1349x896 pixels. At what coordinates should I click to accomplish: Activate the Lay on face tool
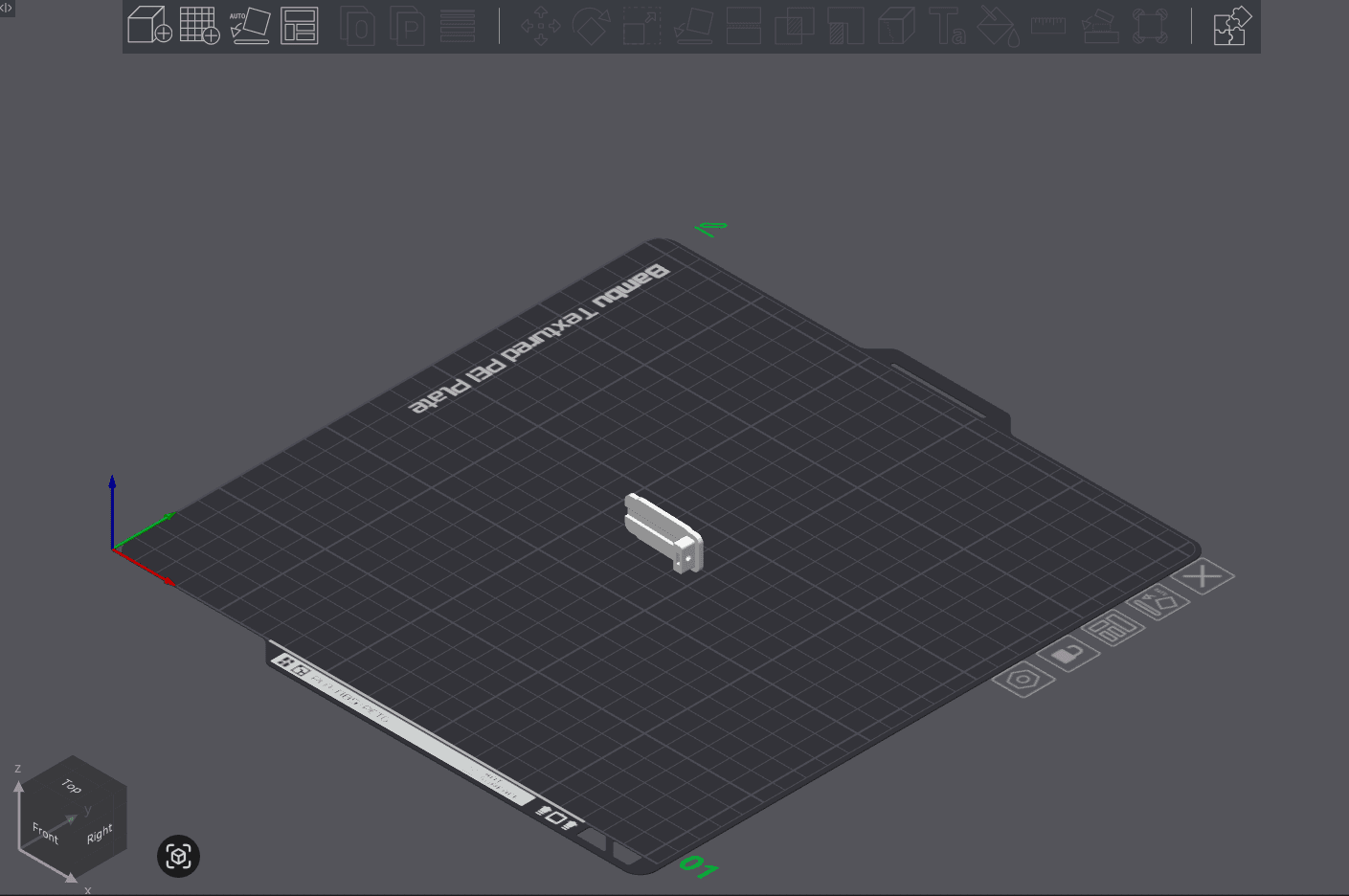(x=691, y=26)
